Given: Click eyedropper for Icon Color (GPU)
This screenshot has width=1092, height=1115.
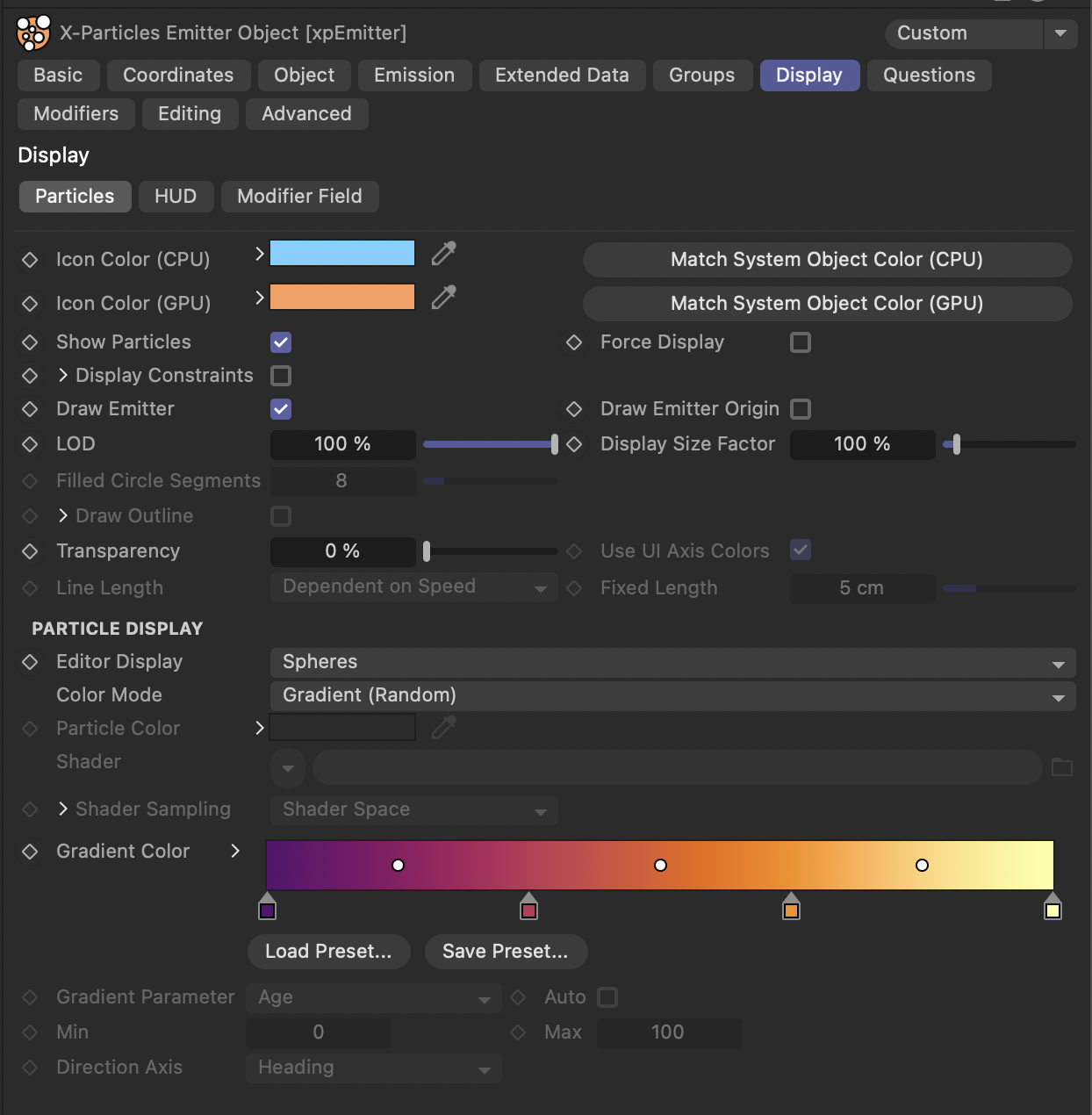Looking at the screenshot, I should pyautogui.click(x=444, y=298).
